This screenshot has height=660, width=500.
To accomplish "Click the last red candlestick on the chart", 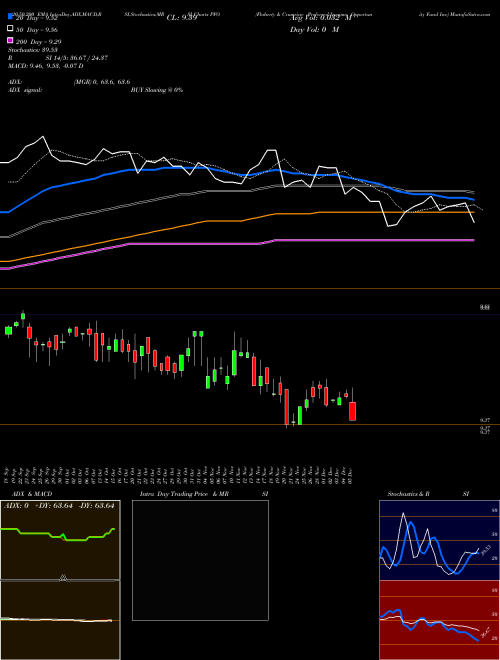I will 352,411.
